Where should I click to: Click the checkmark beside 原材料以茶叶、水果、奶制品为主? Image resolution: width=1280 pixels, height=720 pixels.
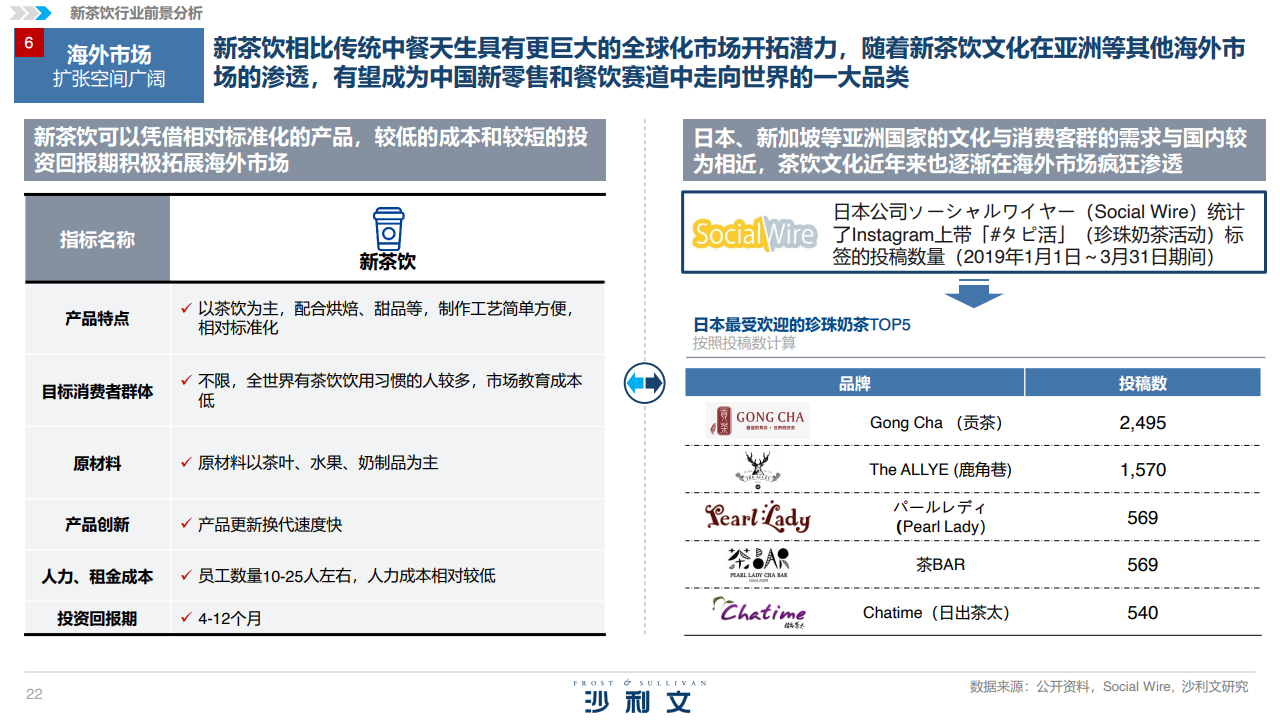click(x=186, y=462)
